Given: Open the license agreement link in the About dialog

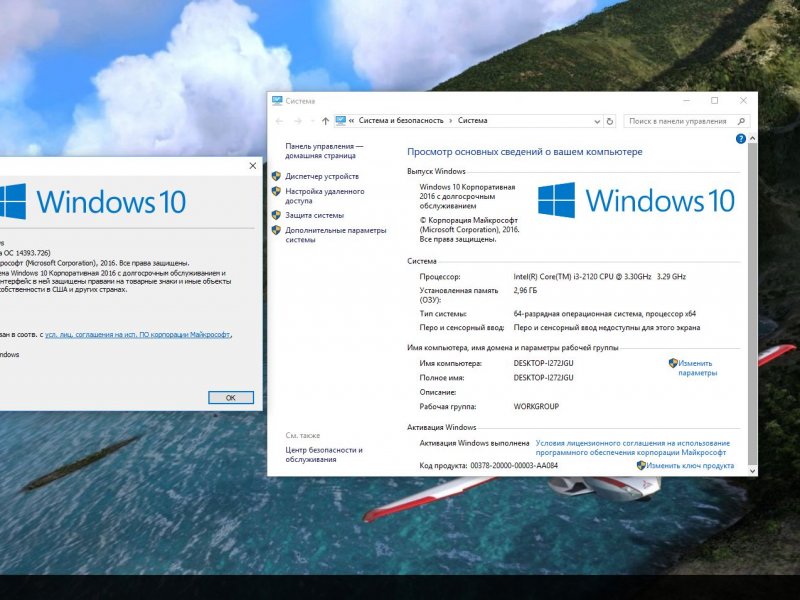Looking at the screenshot, I should 138,335.
